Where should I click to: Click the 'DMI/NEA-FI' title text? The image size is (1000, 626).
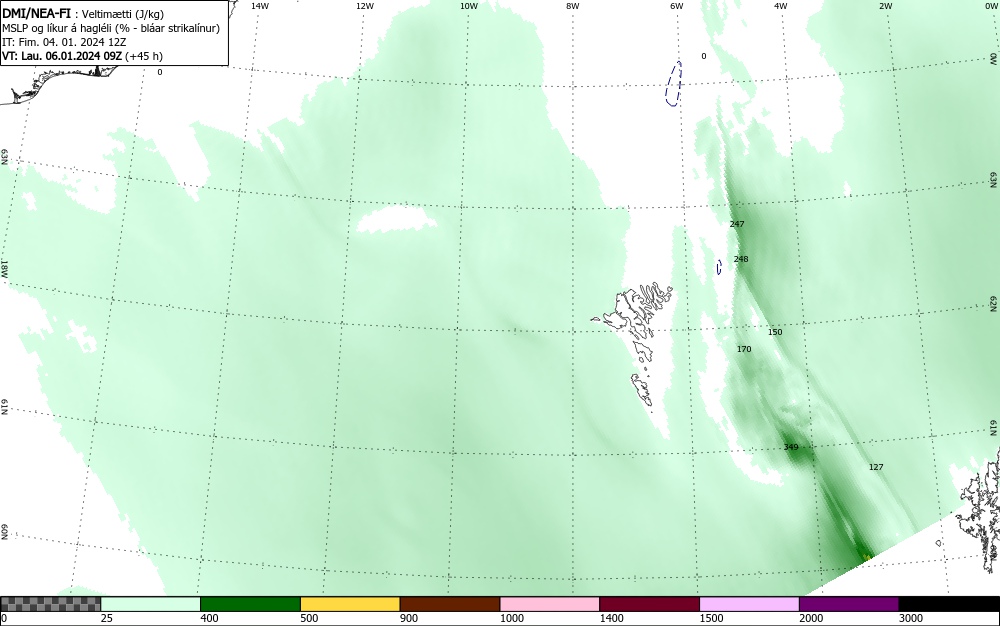click(36, 13)
